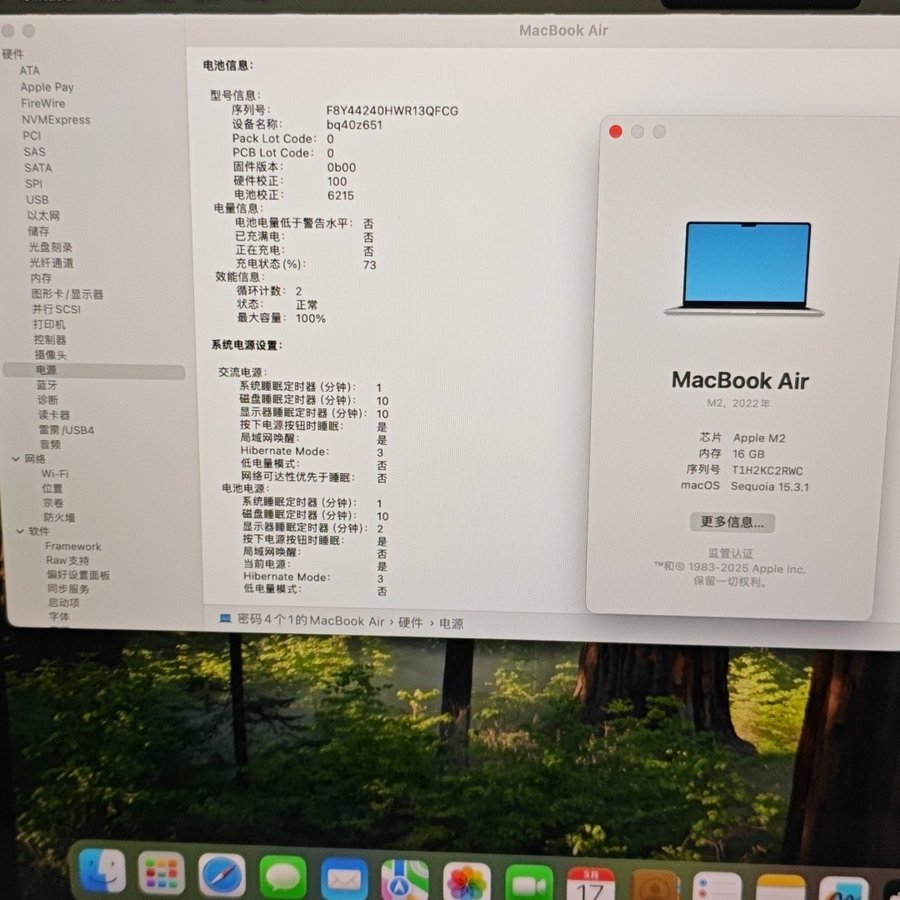Select 光纤通道 in the sidebar

click(x=52, y=262)
